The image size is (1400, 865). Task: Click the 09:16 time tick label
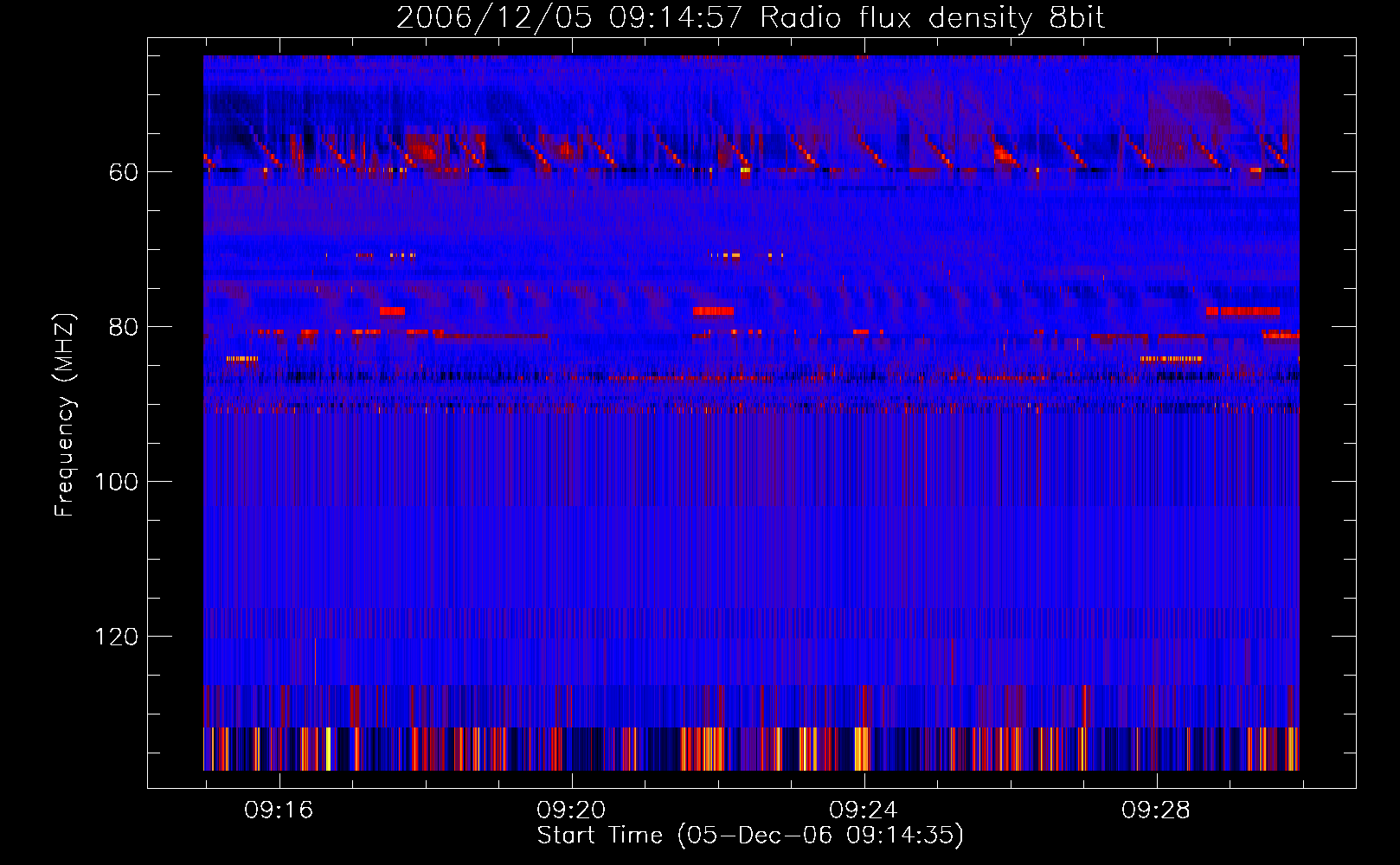(x=279, y=811)
